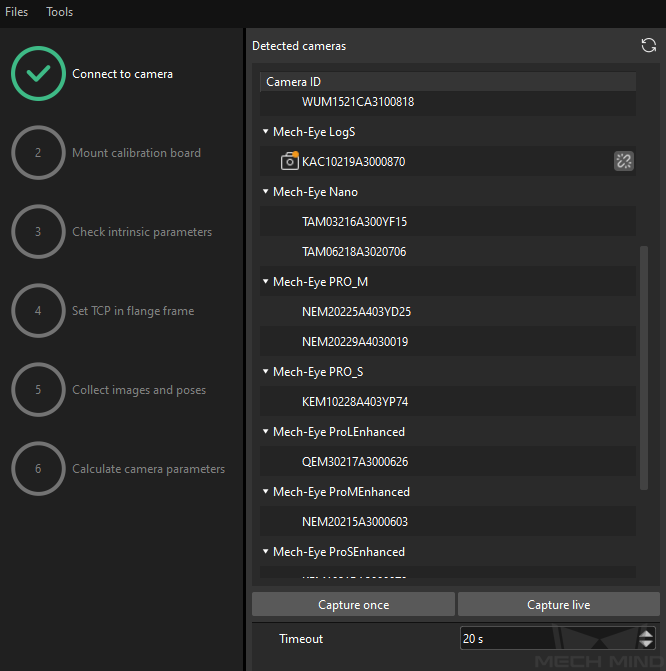
Task: Click the camera icon beside KAC10219A3000870
Action: 290,161
